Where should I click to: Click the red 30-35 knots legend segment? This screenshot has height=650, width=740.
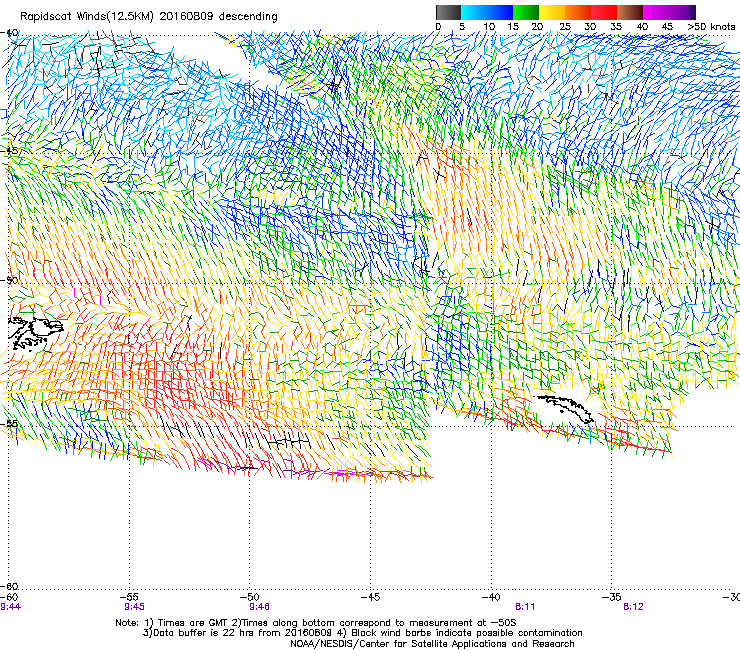pyautogui.click(x=604, y=12)
